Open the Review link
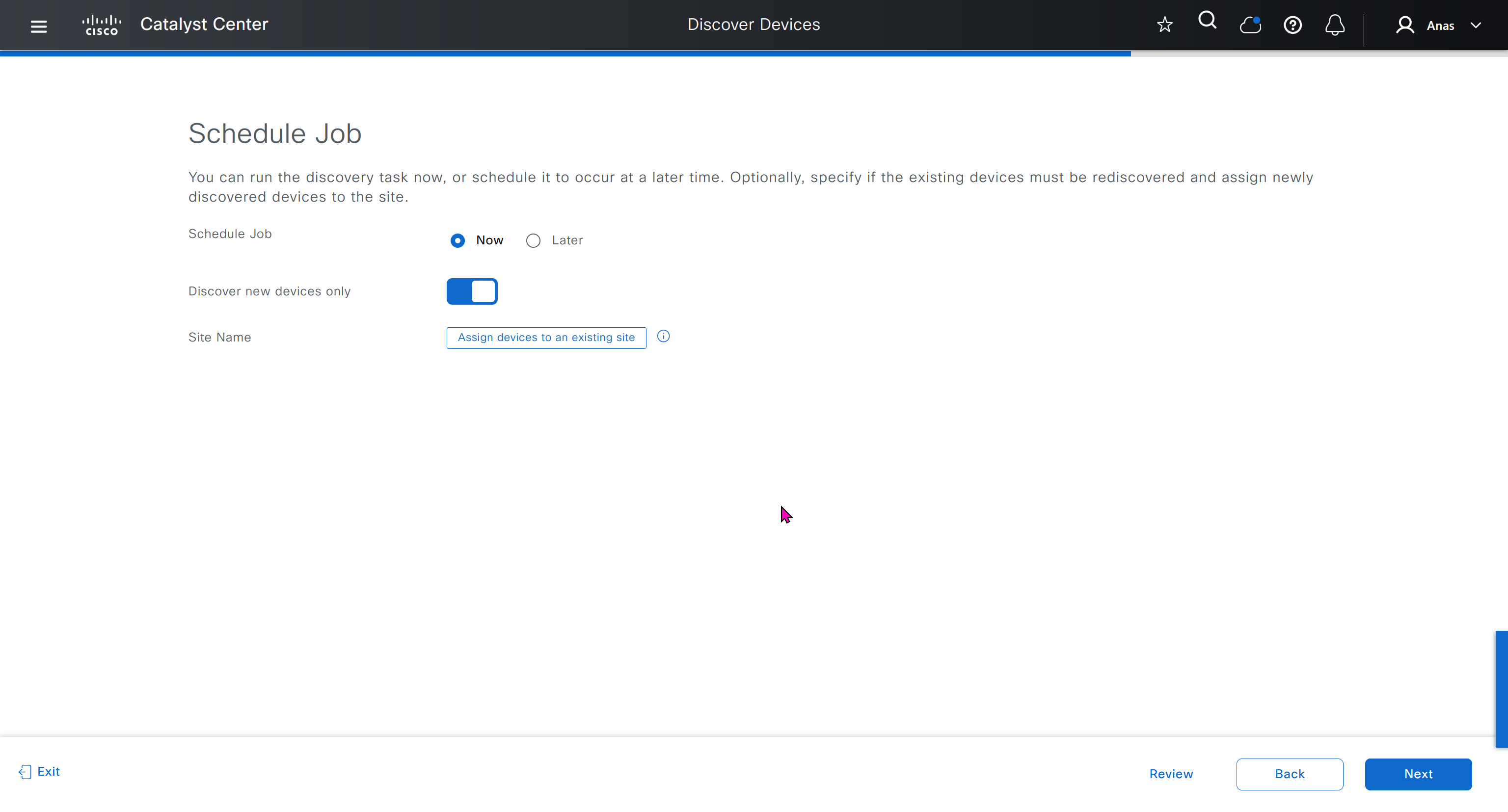Image resolution: width=1508 pixels, height=812 pixels. pos(1171,774)
